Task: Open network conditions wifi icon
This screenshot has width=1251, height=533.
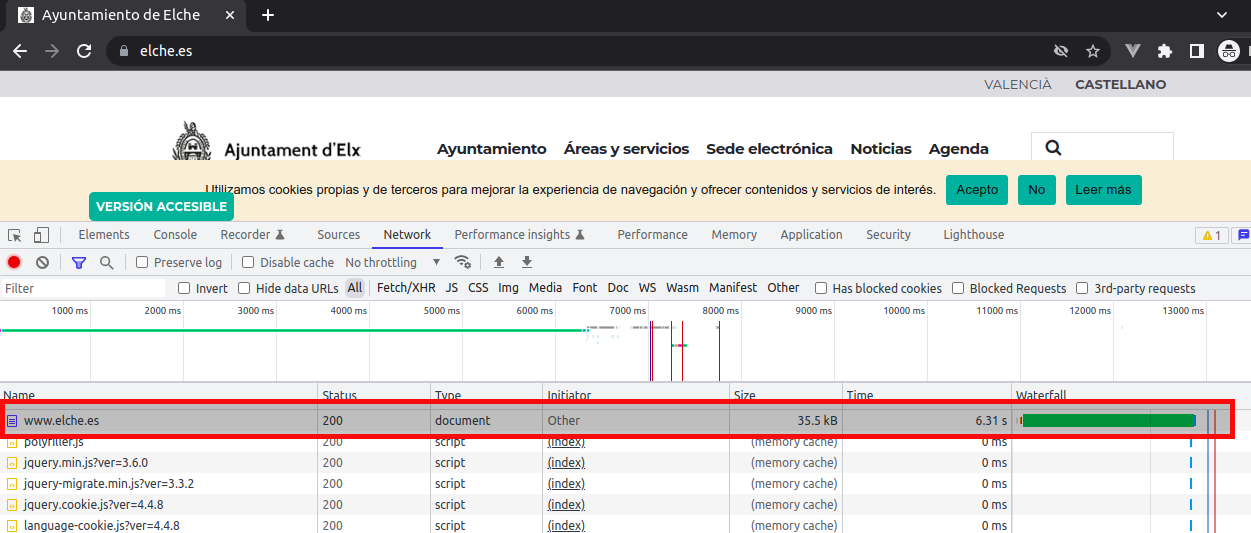Action: pyautogui.click(x=463, y=262)
